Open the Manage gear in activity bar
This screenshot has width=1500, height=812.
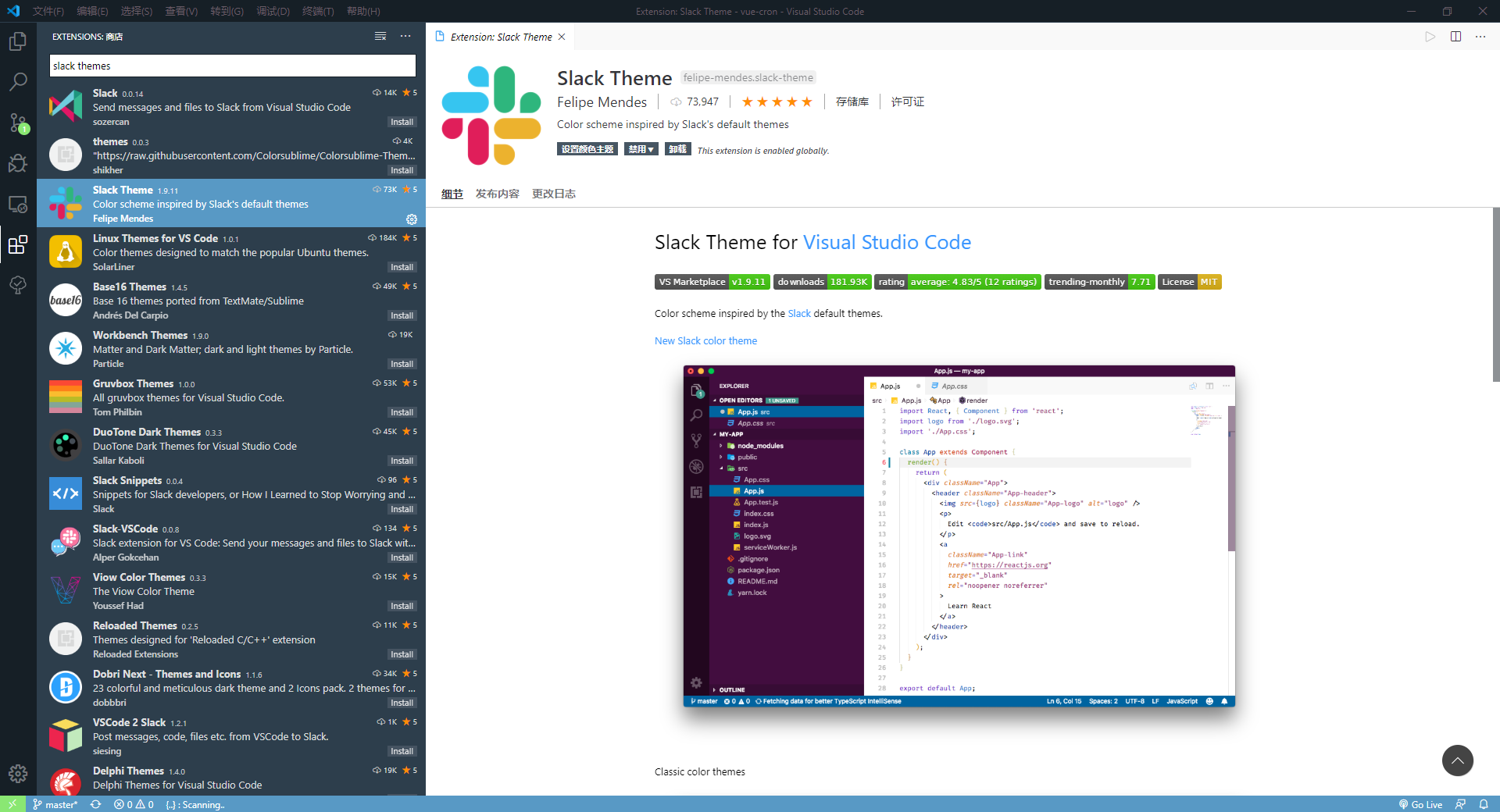click(18, 774)
